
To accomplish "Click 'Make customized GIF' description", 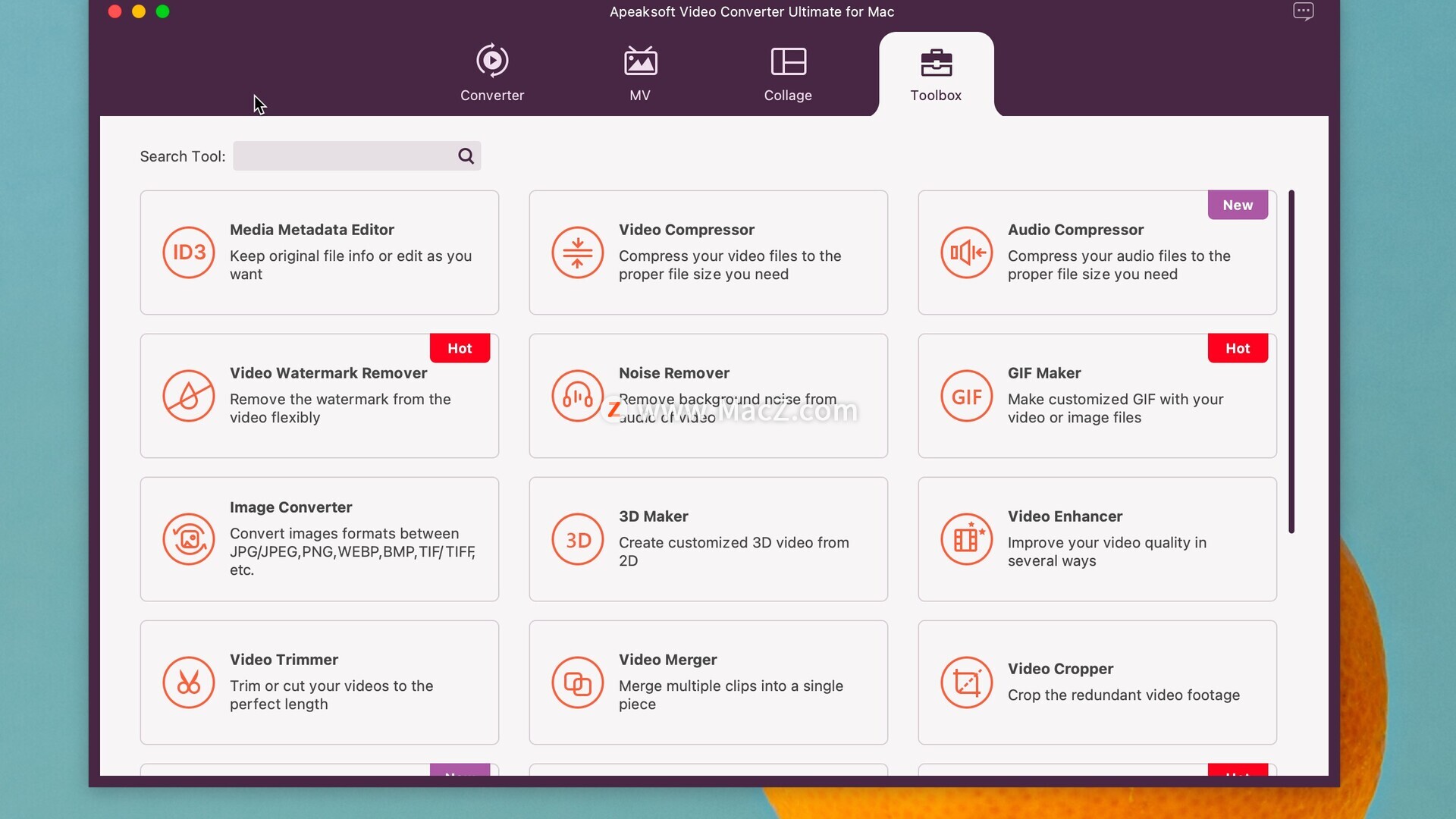I will coord(1116,409).
